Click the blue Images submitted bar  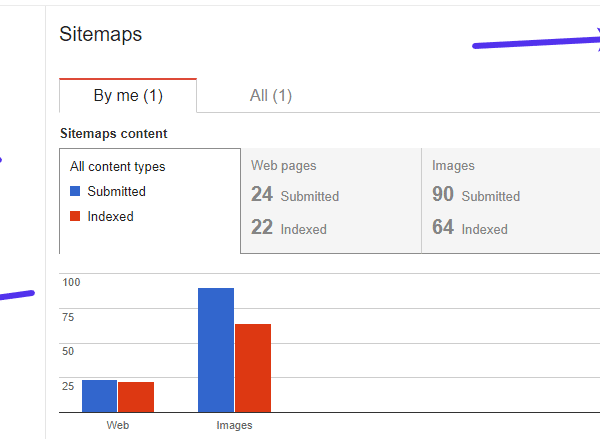point(216,350)
